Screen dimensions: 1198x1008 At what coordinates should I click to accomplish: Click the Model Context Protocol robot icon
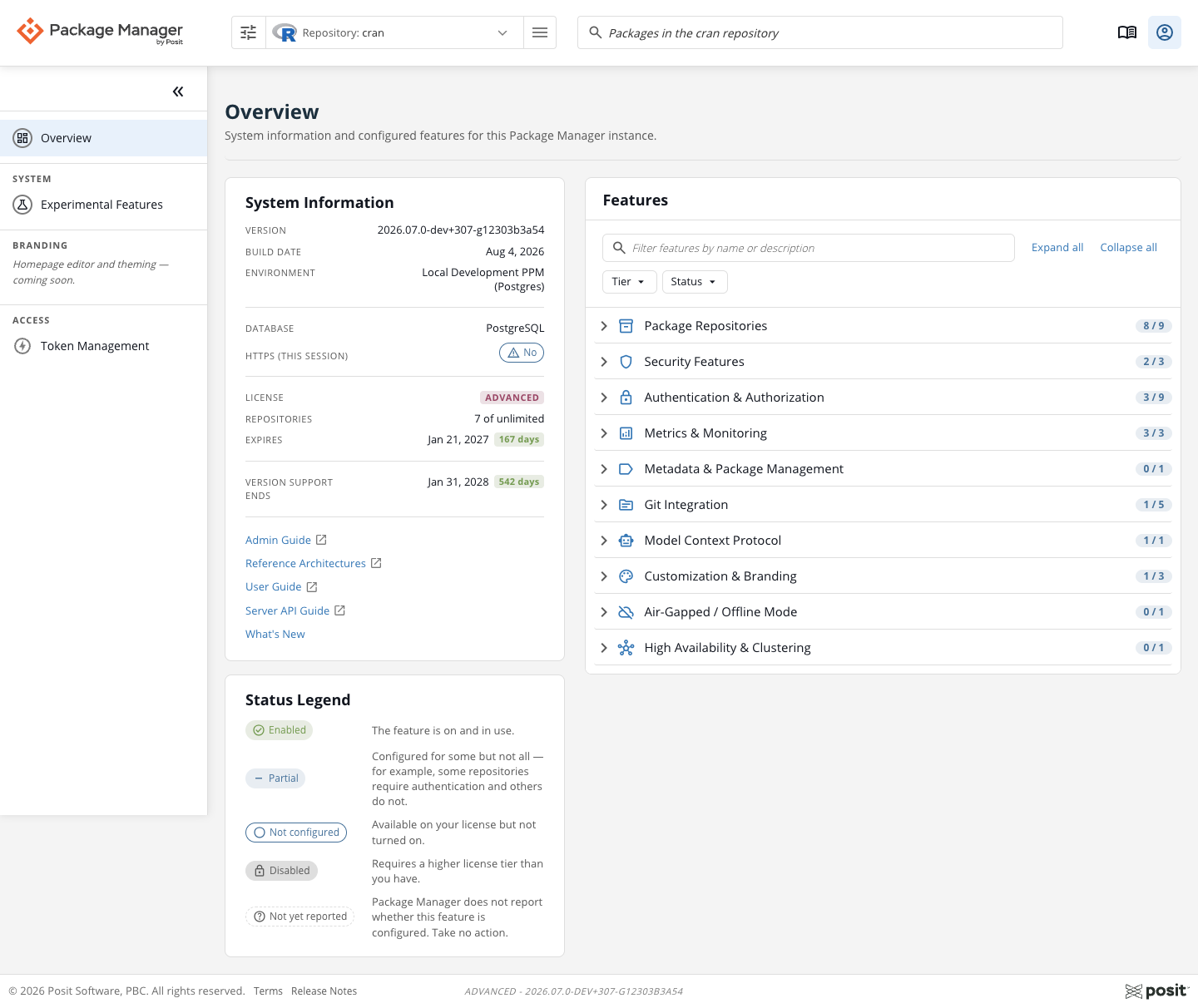[x=626, y=541]
